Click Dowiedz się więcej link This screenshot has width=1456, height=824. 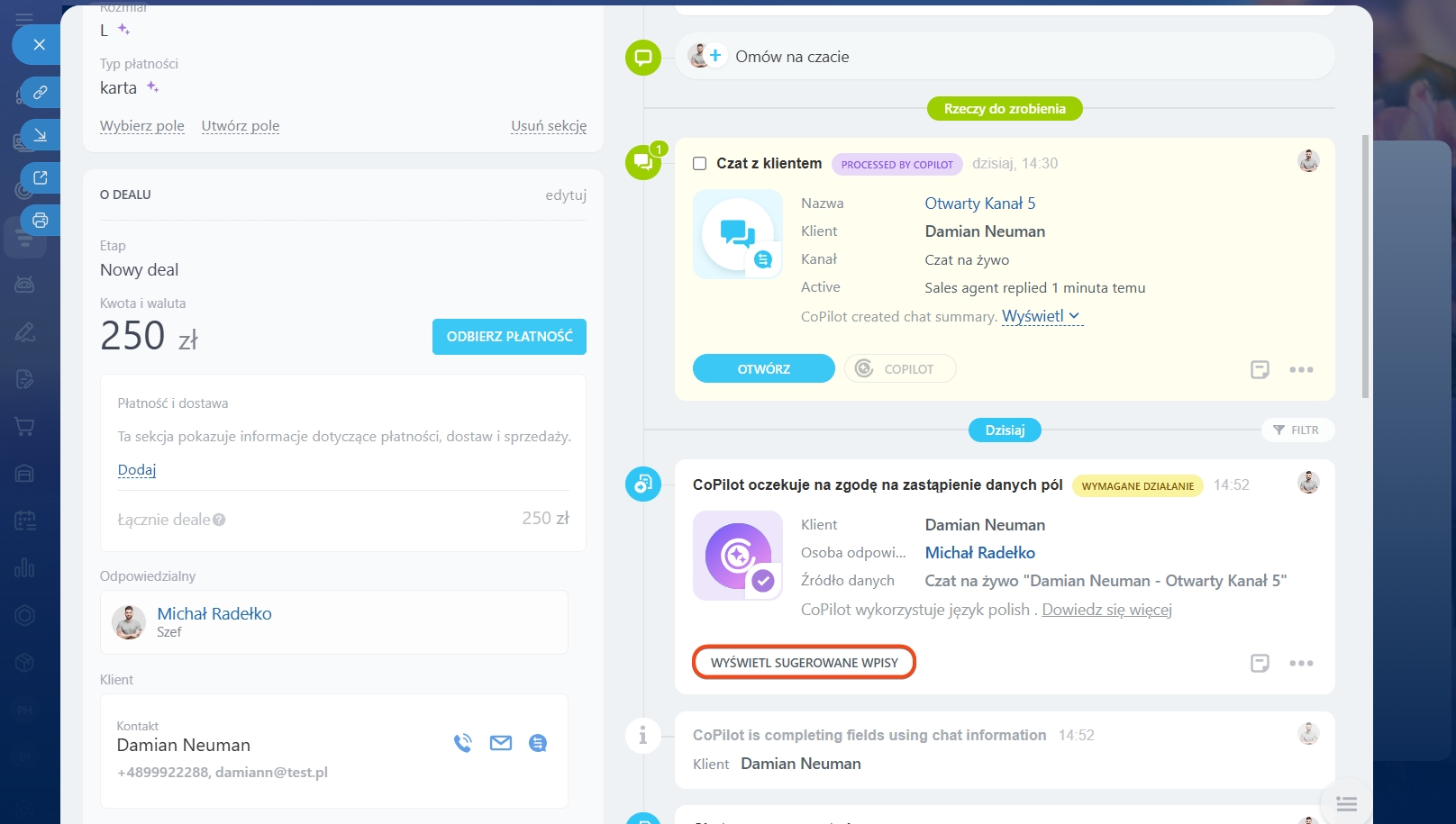pyautogui.click(x=1106, y=610)
